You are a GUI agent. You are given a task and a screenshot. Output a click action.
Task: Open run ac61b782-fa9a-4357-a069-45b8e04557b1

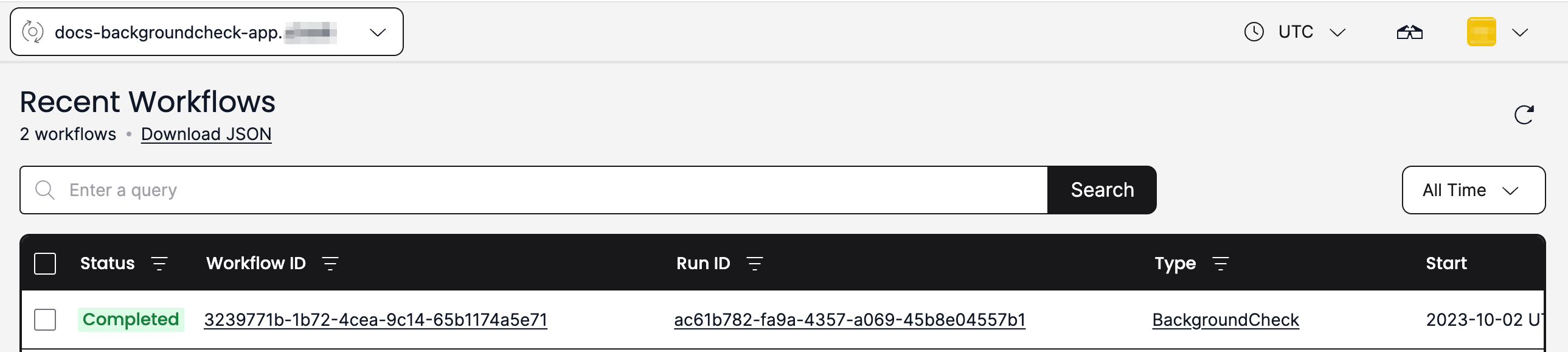coord(850,319)
